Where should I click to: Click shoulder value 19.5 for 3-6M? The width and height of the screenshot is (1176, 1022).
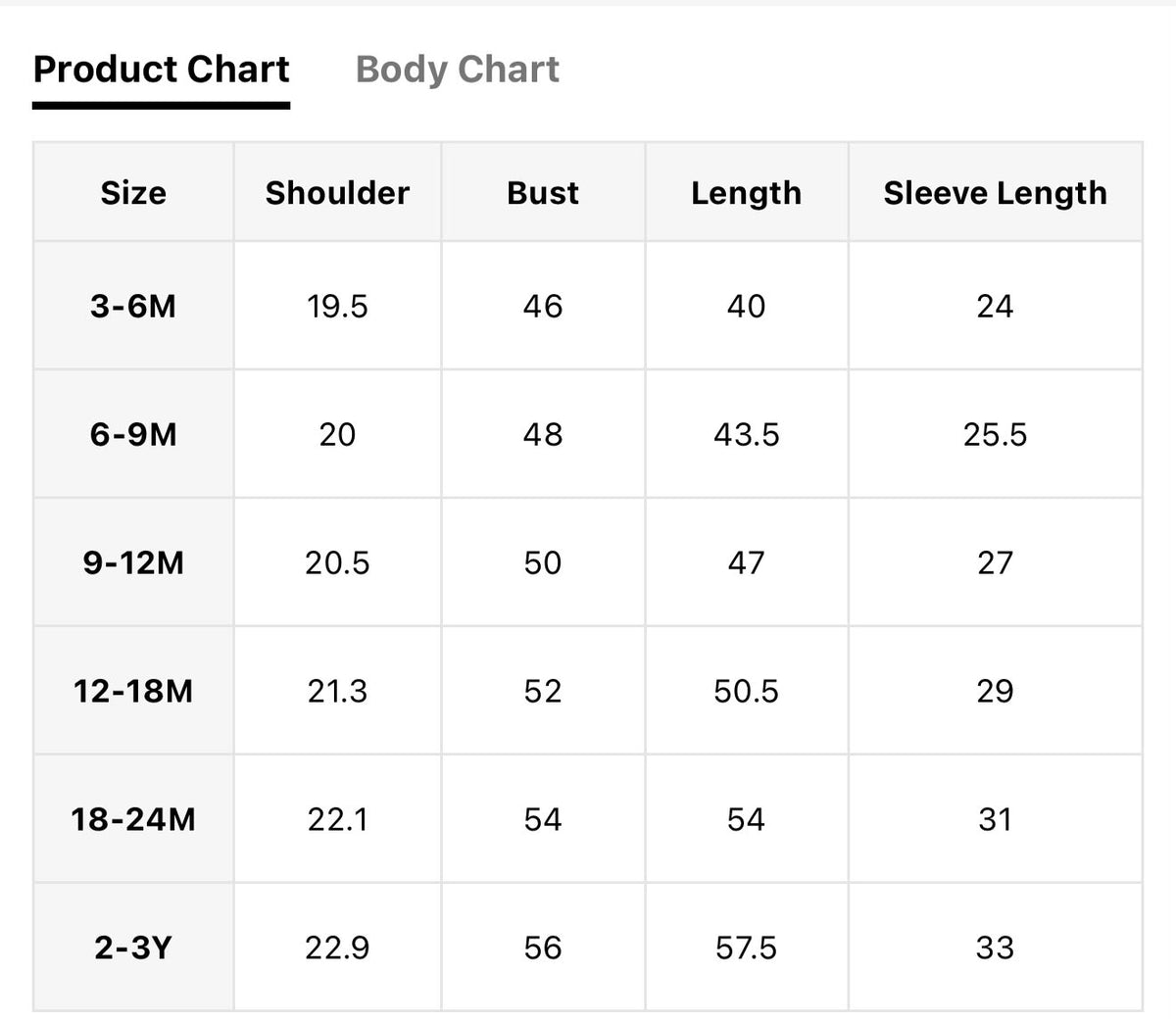coord(337,306)
